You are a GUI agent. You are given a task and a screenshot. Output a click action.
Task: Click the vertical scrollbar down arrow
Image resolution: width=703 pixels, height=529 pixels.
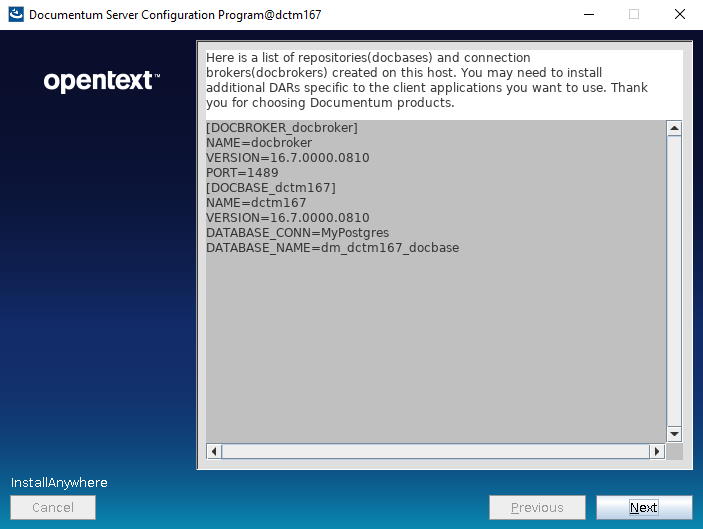click(x=674, y=433)
